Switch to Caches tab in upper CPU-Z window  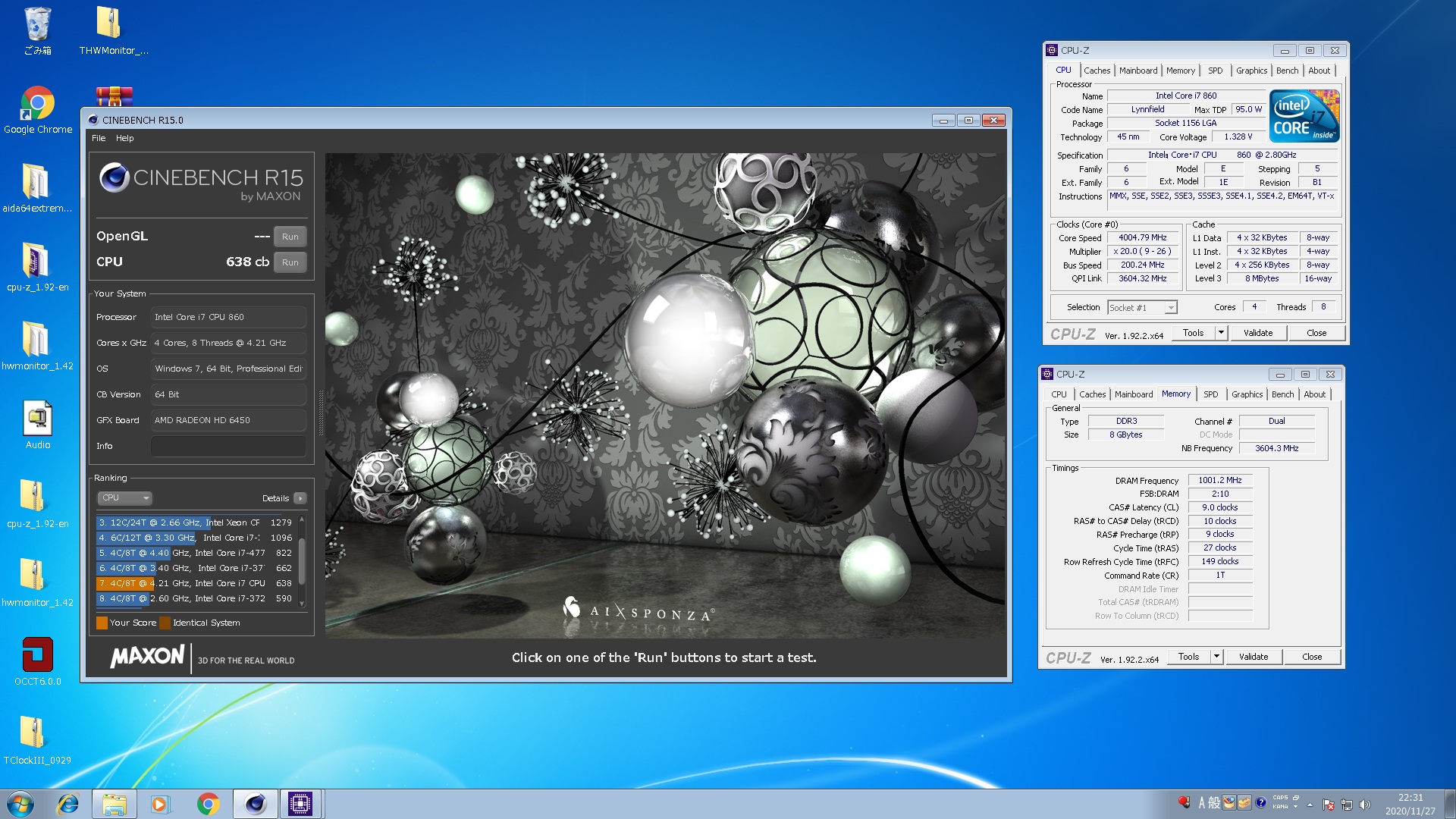coord(1097,71)
